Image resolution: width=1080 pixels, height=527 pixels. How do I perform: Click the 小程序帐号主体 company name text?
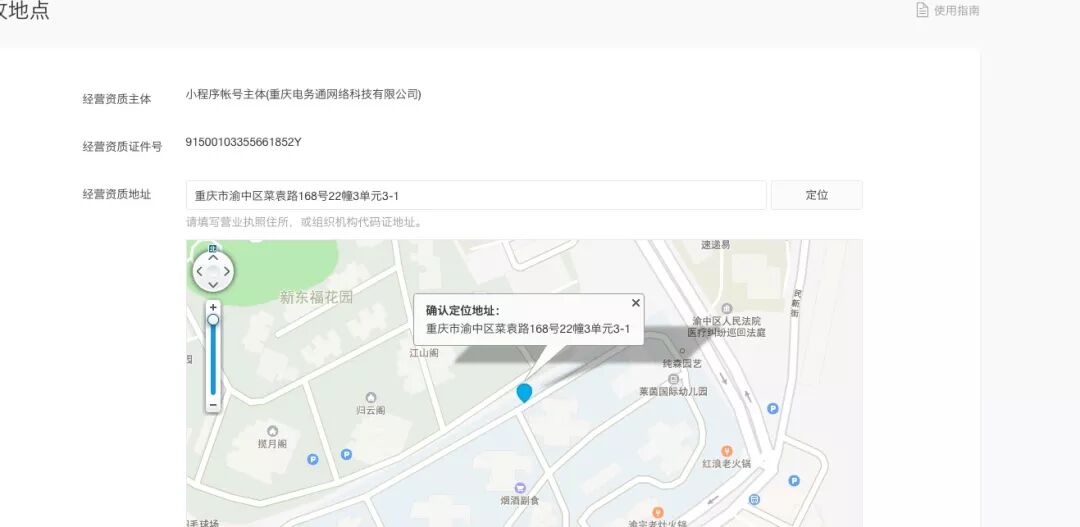click(303, 94)
